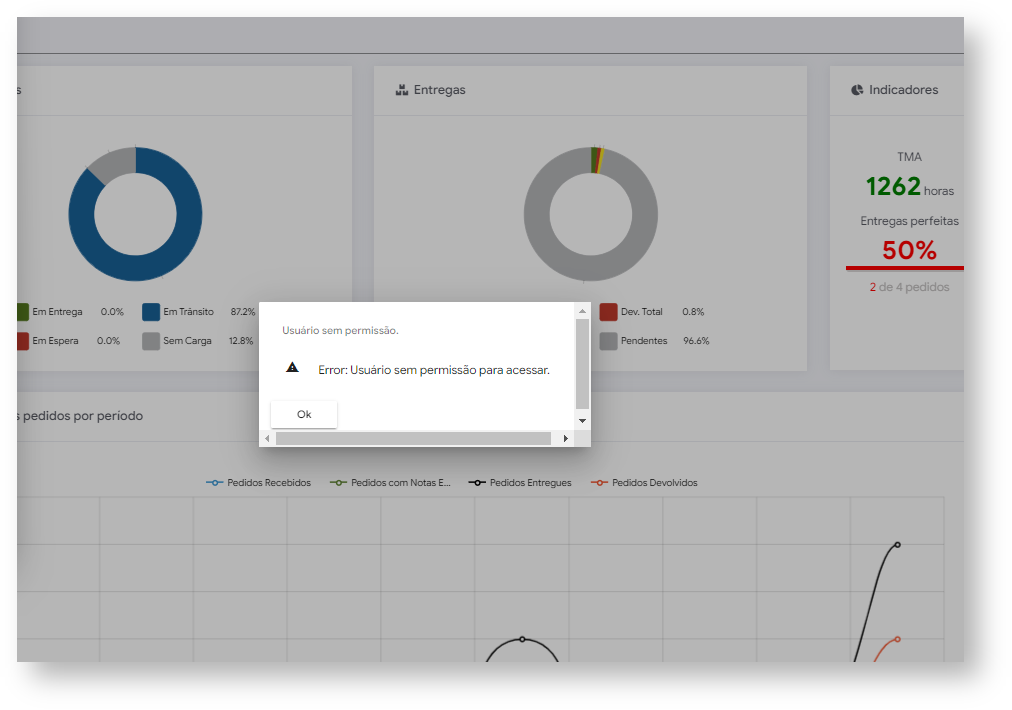Viewport: 1012px width, 710px height.
Task: Click the dialog's scroll down arrow
Action: coord(582,421)
